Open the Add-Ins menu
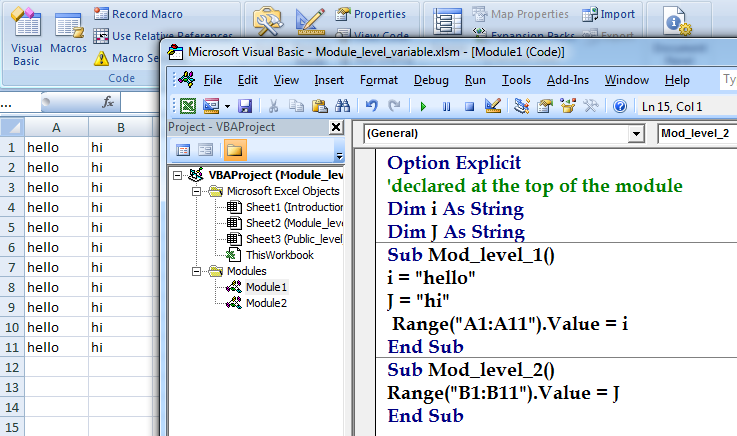Viewport: 737px width, 436px height. (568, 80)
